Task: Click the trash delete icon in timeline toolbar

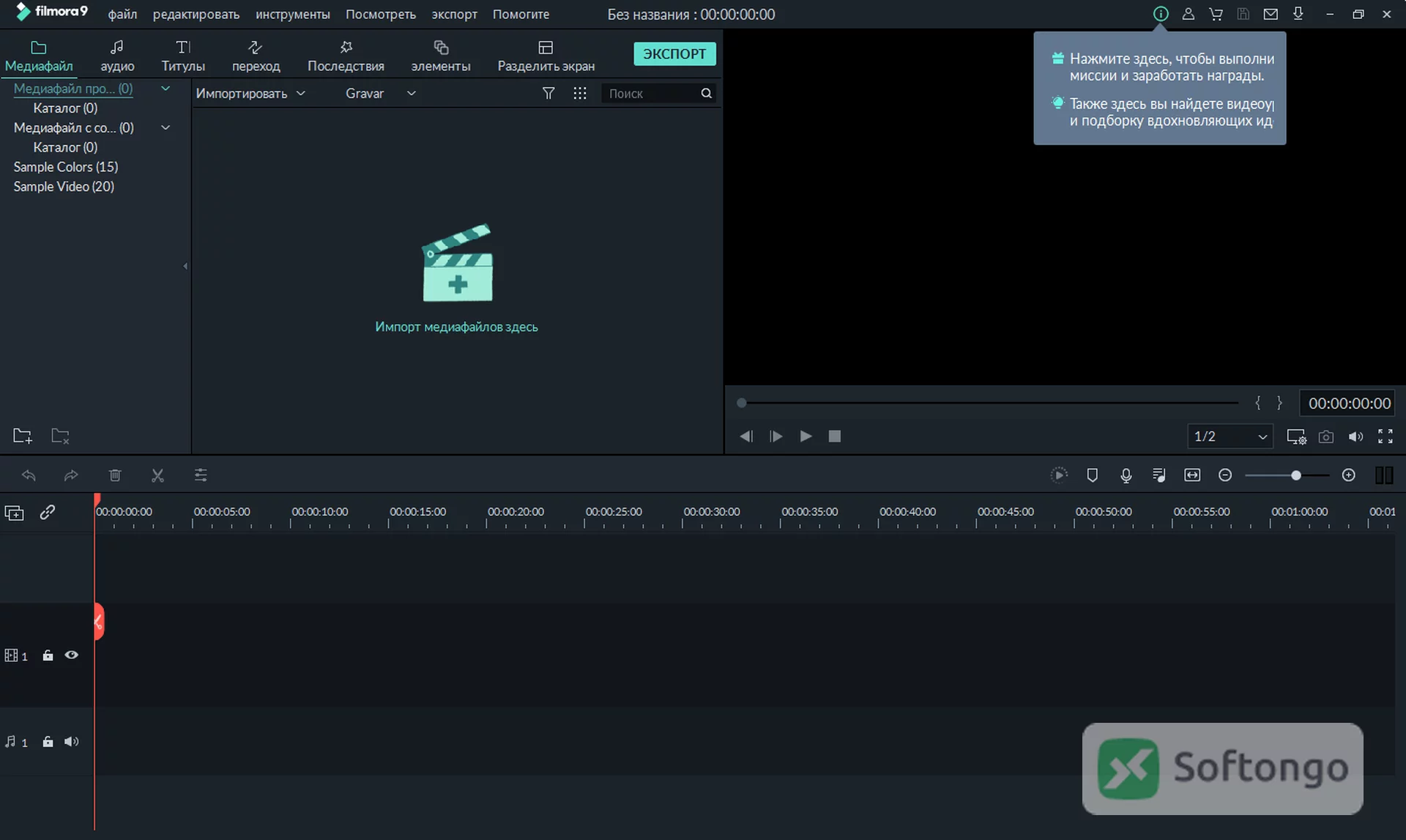Action: tap(115, 475)
